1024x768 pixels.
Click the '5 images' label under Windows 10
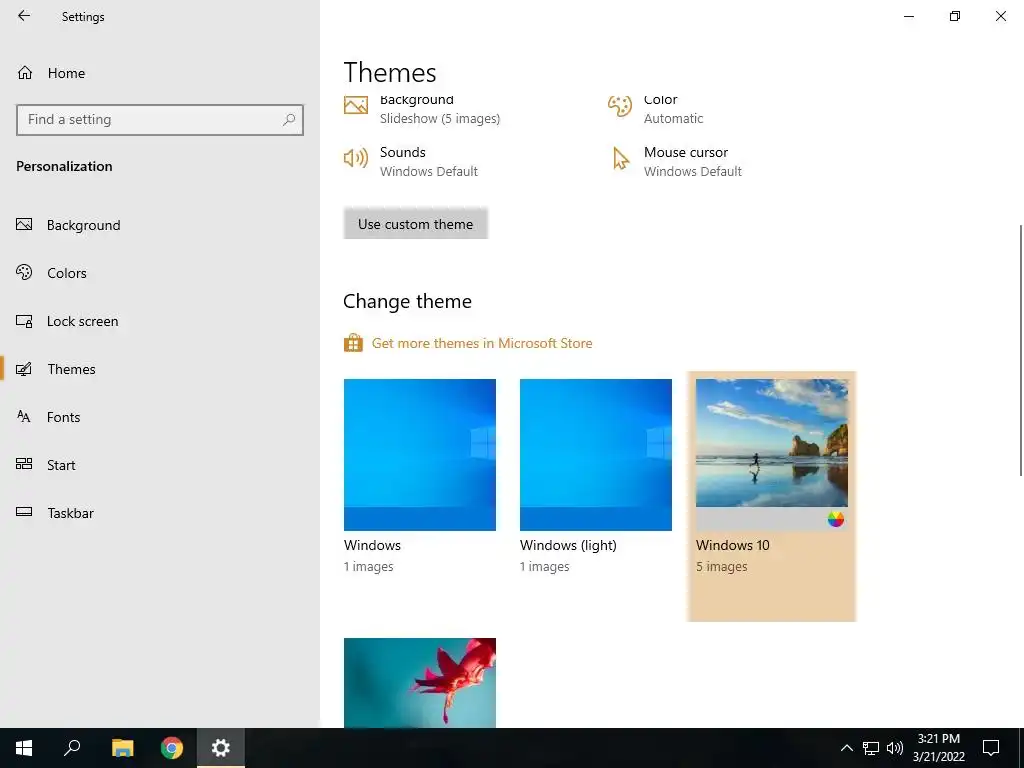[721, 567]
